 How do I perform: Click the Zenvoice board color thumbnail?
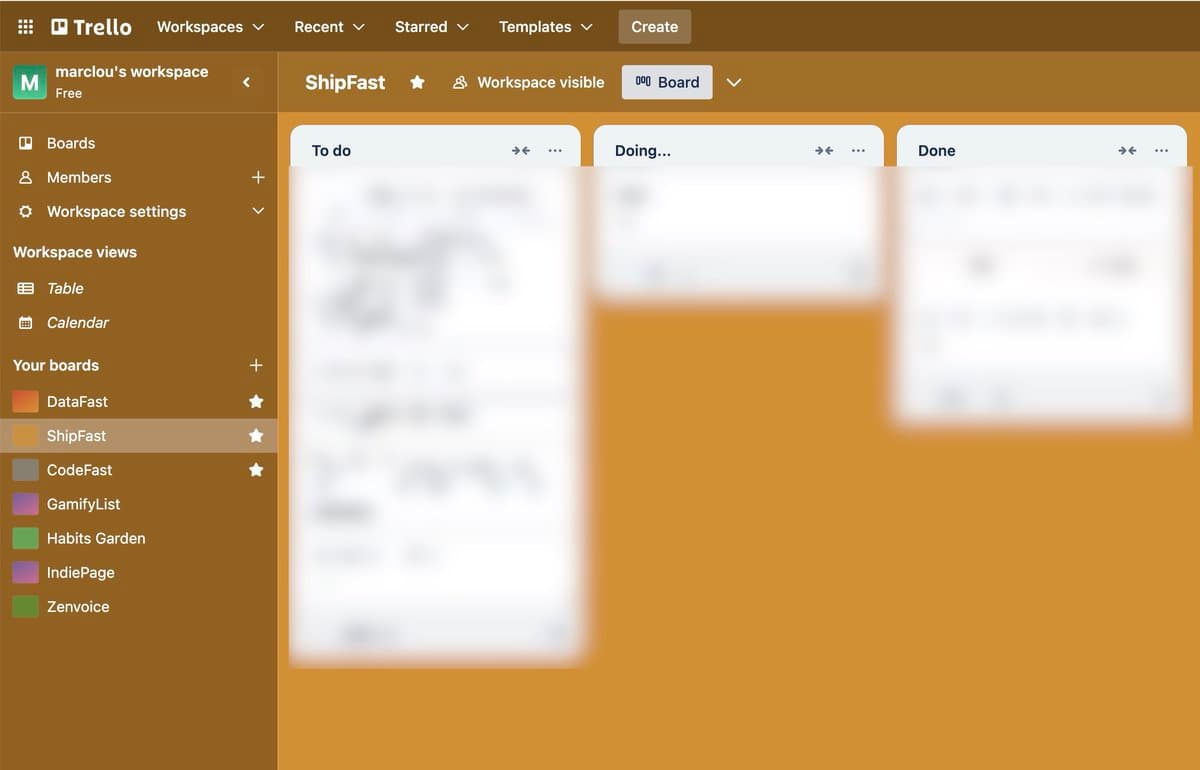click(x=26, y=606)
